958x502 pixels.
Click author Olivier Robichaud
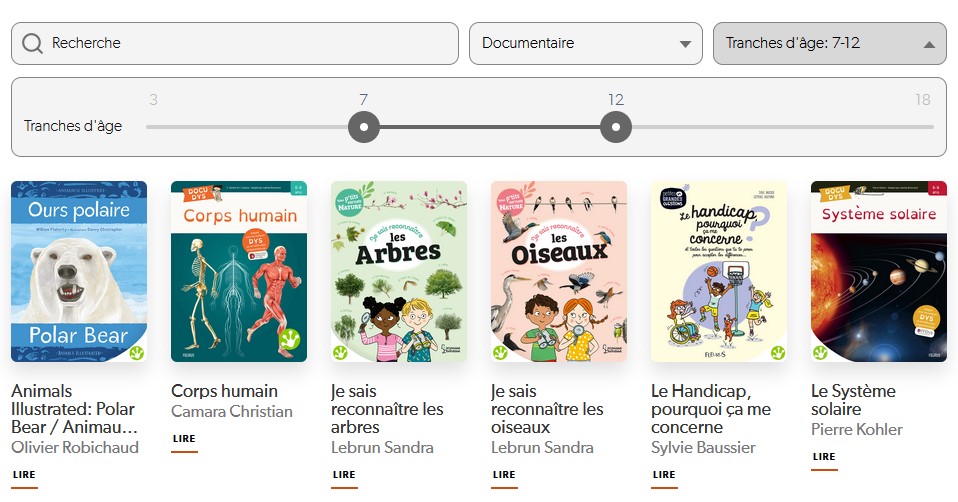[x=75, y=448]
